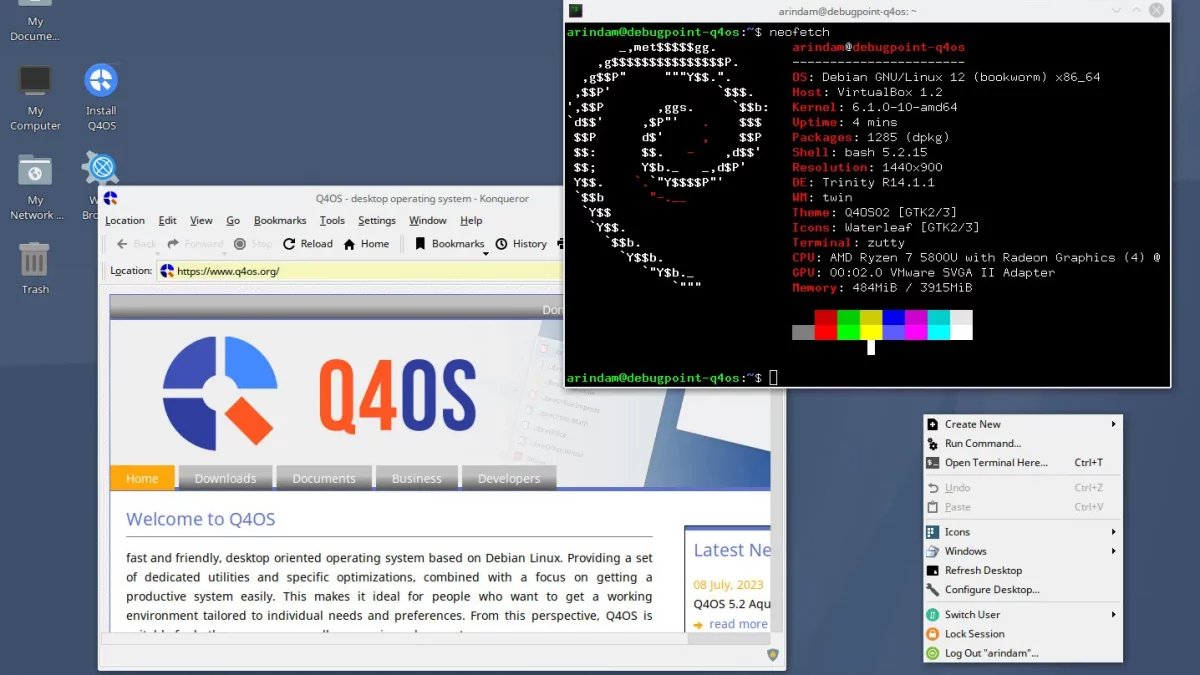Click the Forward arrow in Konqueror's toolbar

(x=173, y=244)
